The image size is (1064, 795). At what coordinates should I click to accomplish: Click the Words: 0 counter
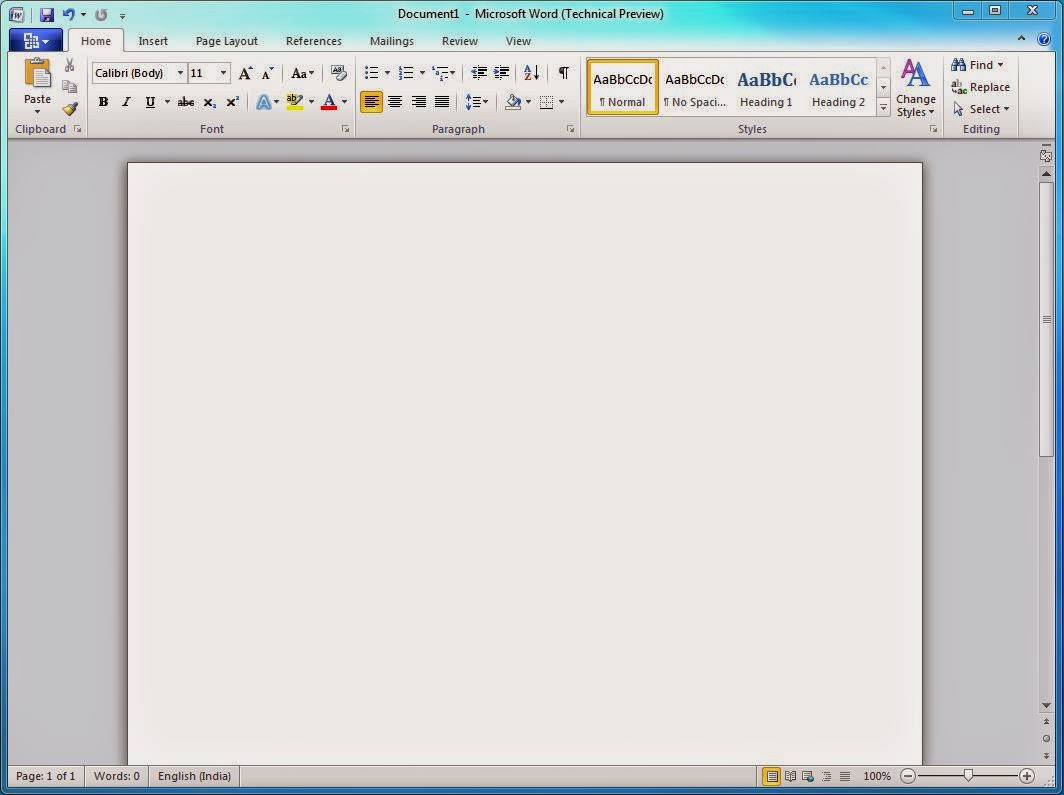pyautogui.click(x=116, y=776)
